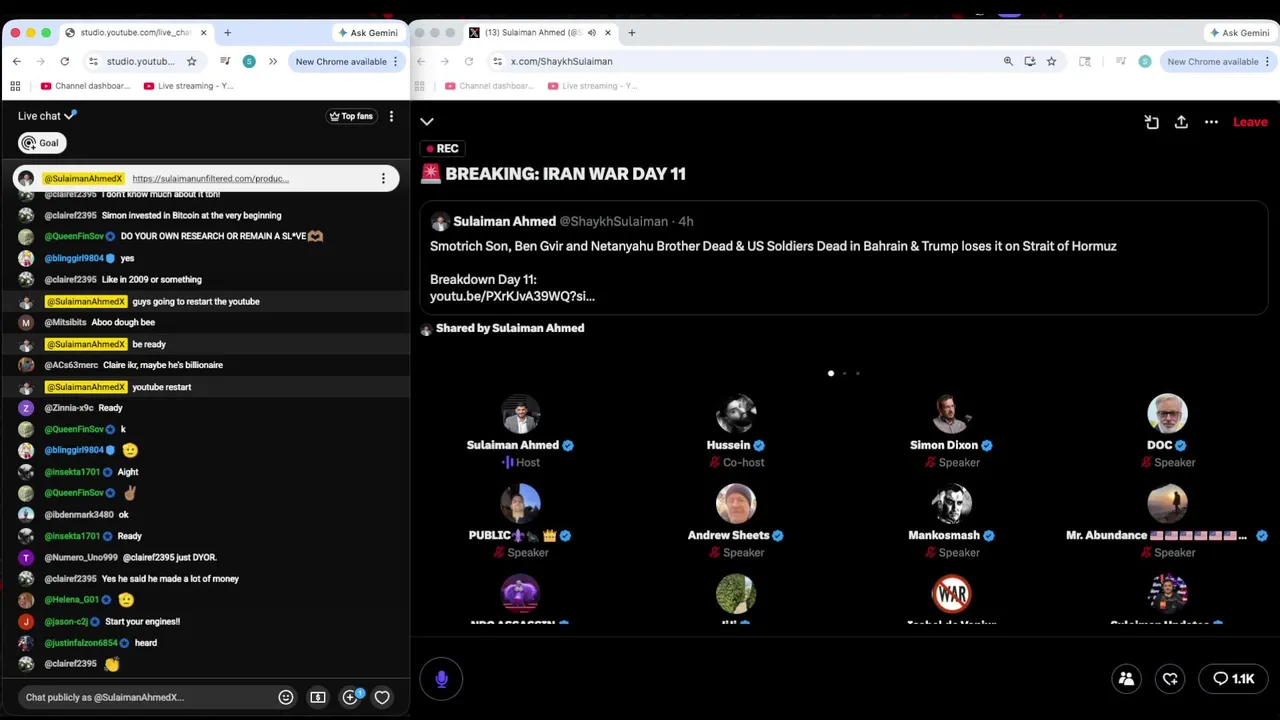Viewport: 1280px width, 720px height.
Task: Click message 'Start your engines!!' from @jason-c2j
Action: (142, 621)
